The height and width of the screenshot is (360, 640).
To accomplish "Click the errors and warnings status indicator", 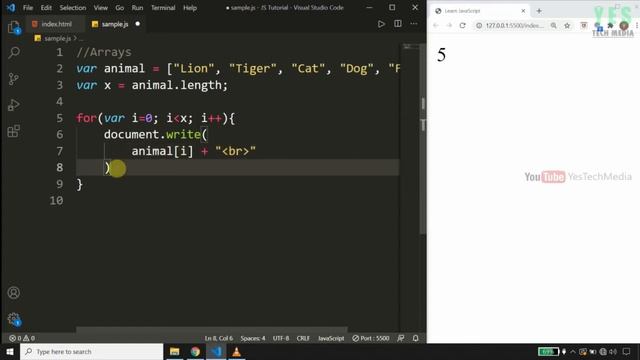I will pos(22,338).
